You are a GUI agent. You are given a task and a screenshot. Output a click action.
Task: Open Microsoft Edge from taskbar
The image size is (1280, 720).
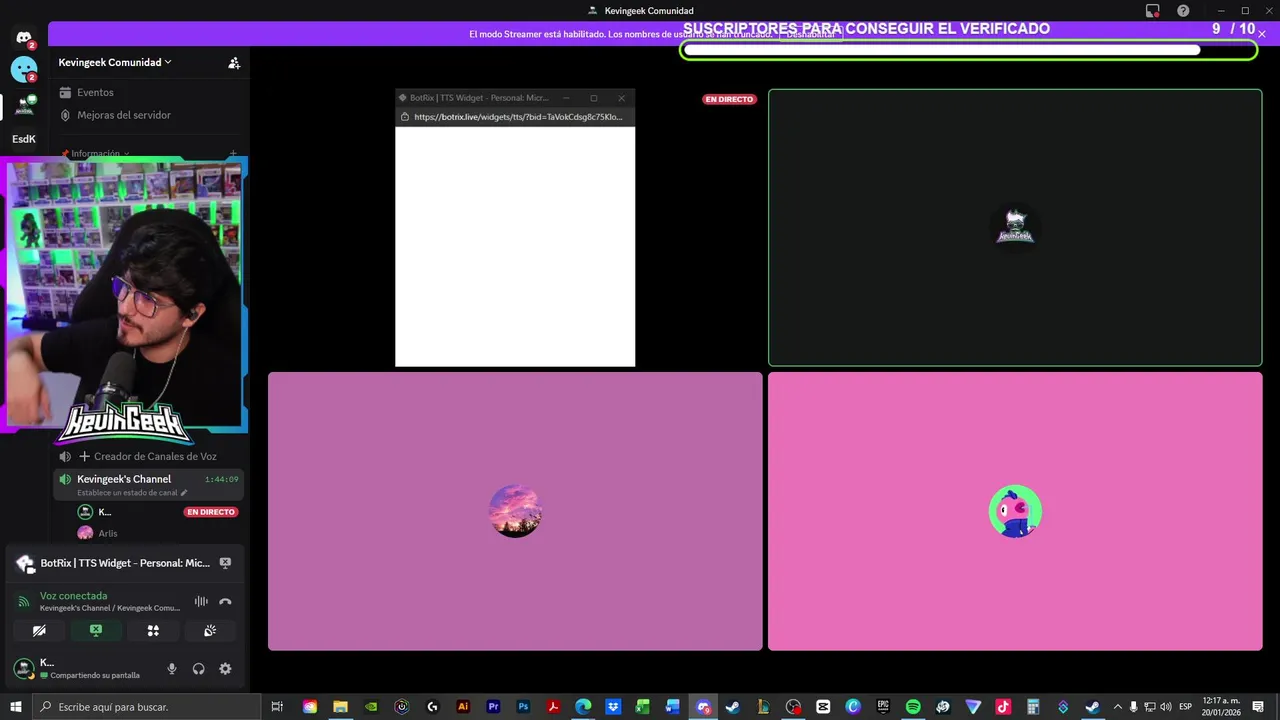click(x=583, y=707)
